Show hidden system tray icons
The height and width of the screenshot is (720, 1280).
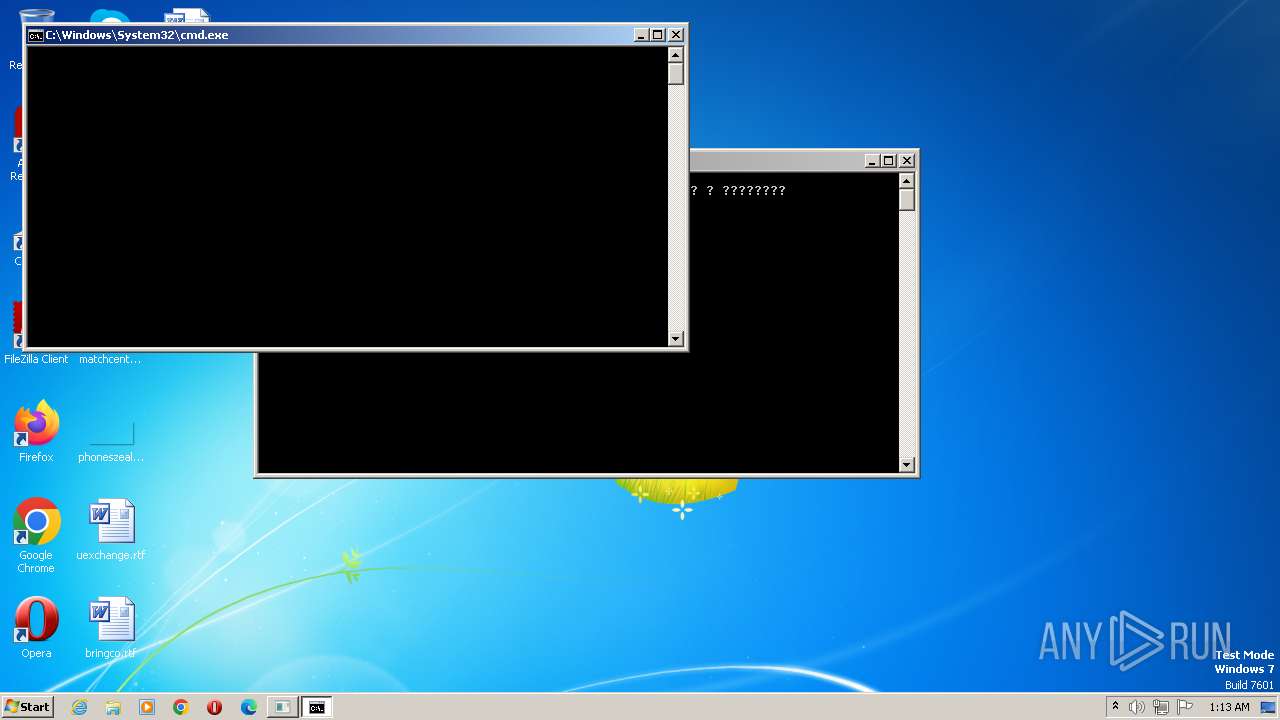tap(1116, 707)
